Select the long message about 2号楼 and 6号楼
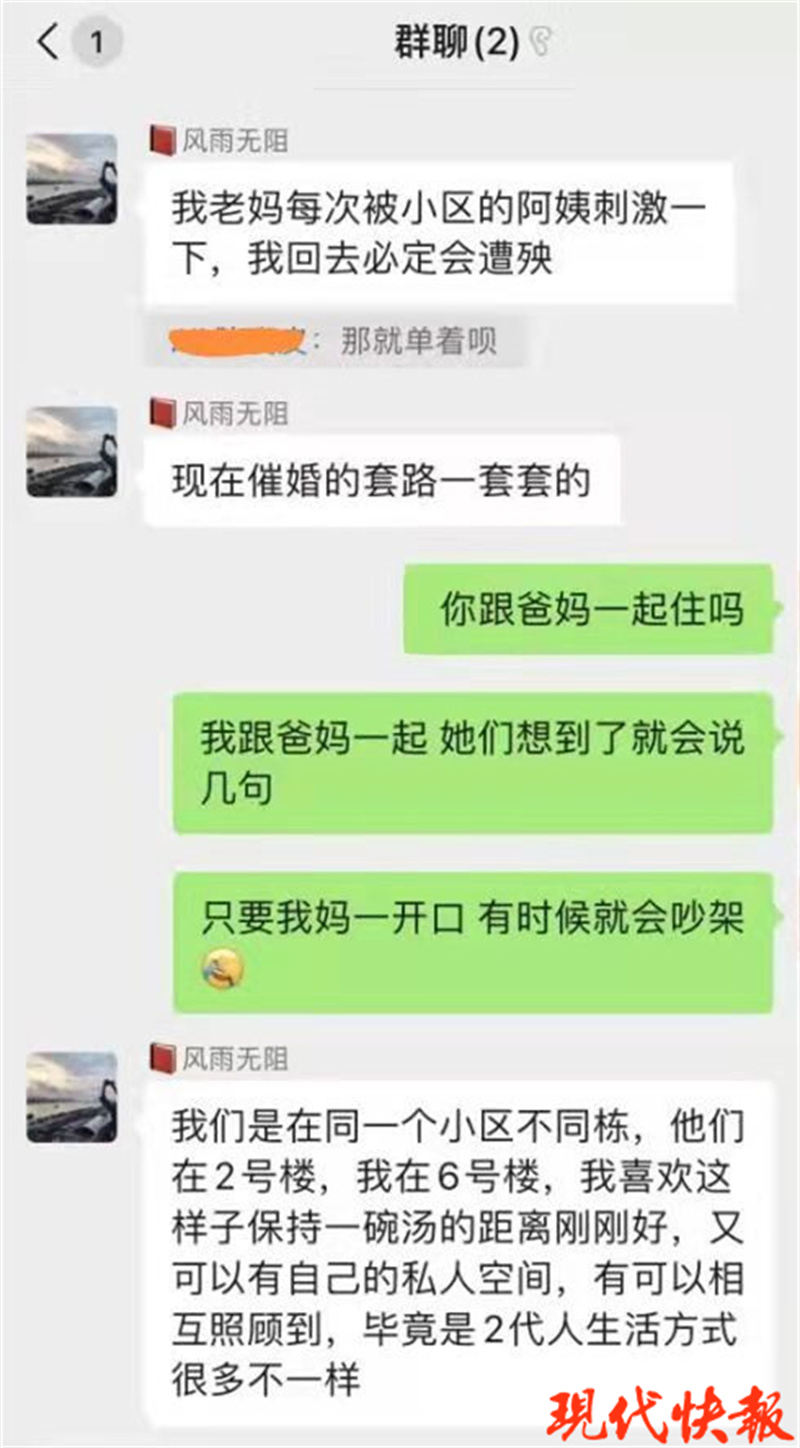Screen dimensions: 800x1448 (459, 1254)
